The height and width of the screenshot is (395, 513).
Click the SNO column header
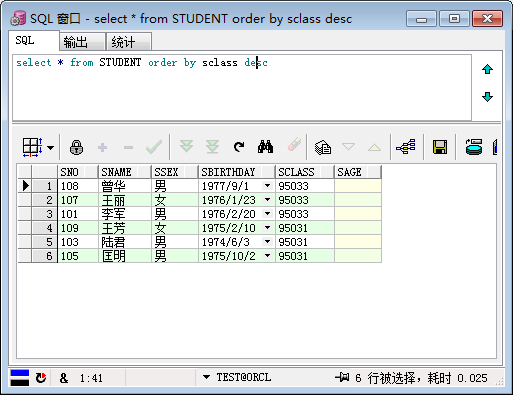pos(78,172)
